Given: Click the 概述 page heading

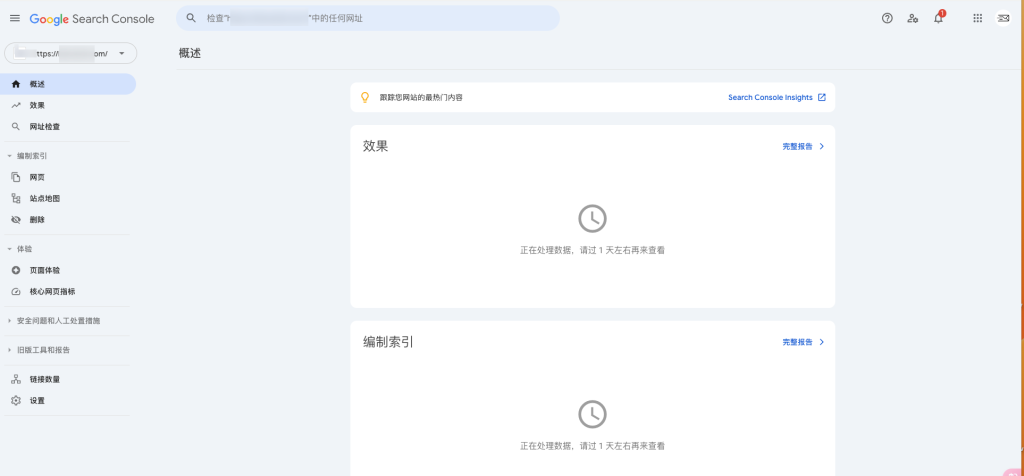Looking at the screenshot, I should [x=190, y=54].
